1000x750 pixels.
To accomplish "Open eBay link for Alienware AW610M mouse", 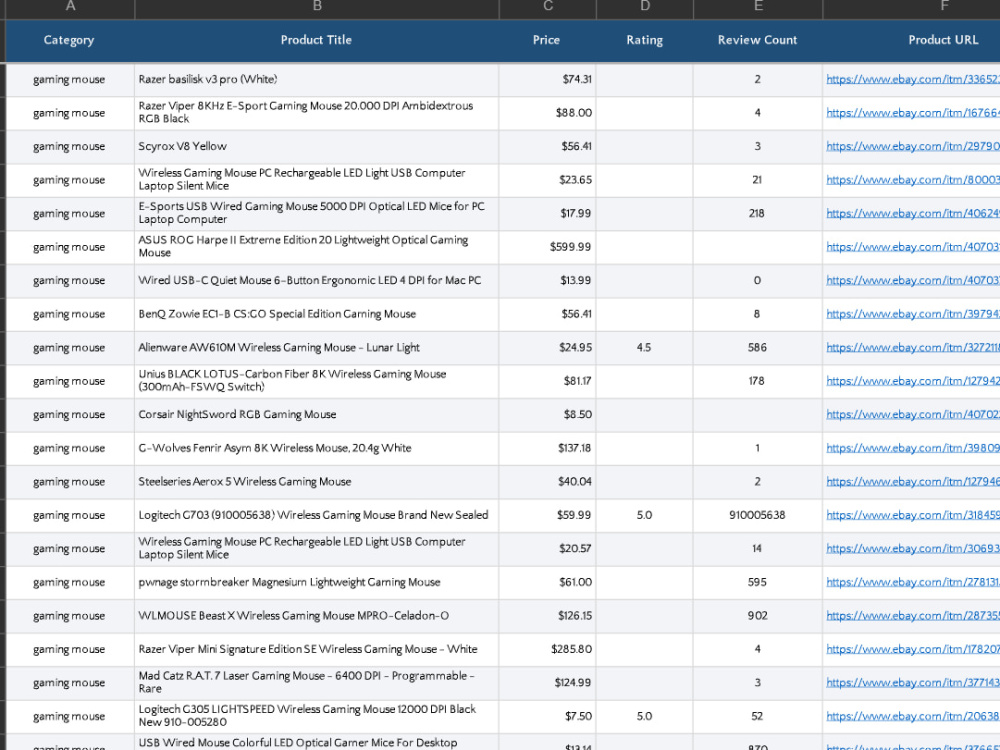I will (x=913, y=348).
